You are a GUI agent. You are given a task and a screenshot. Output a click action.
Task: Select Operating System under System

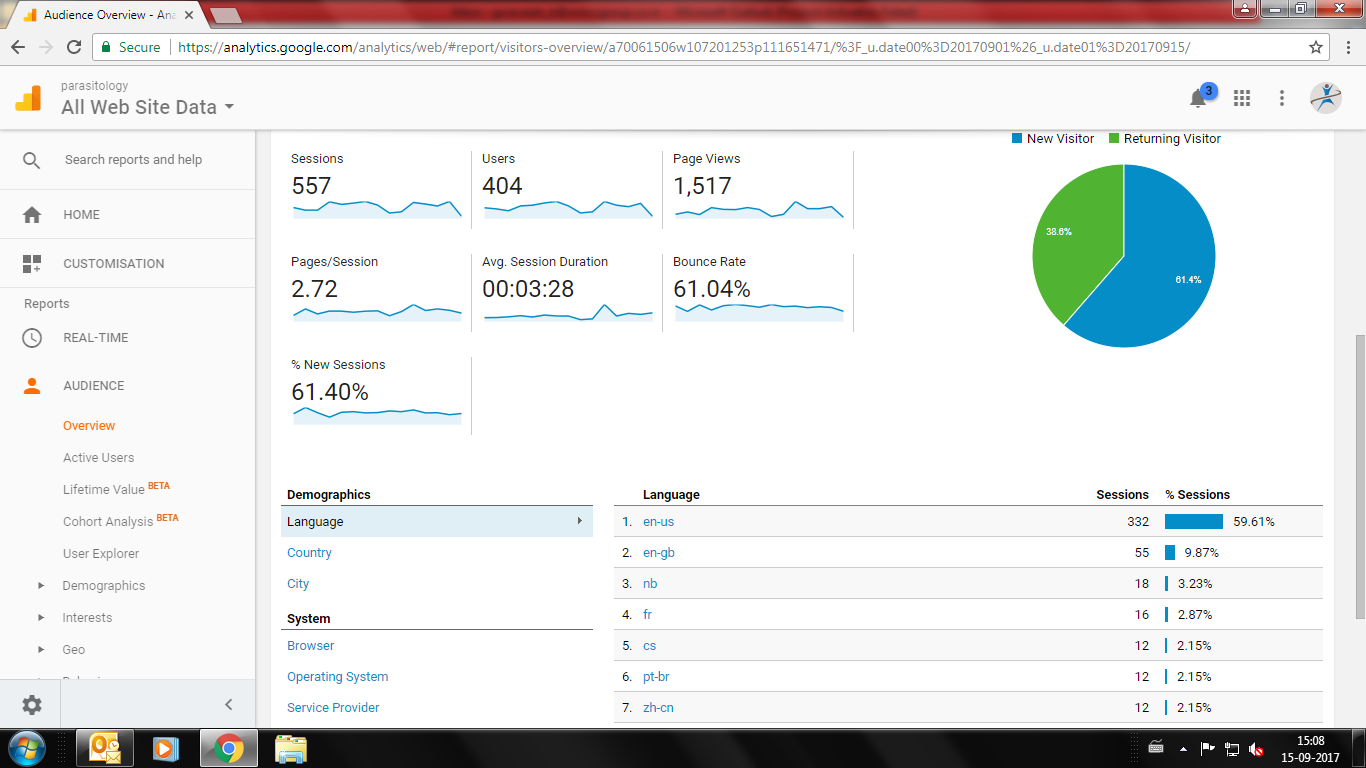click(x=338, y=677)
